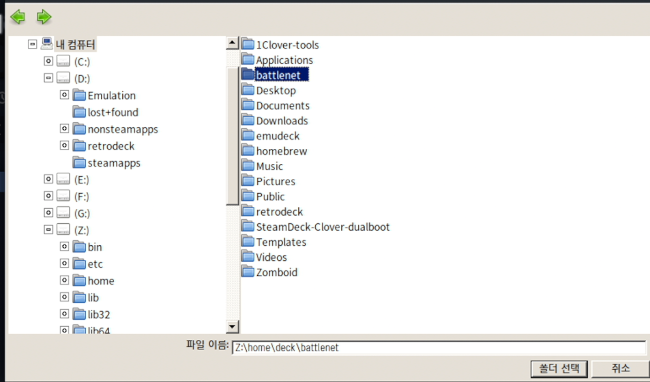Click the SteamDeck-Clover-dualboot folder icon

248,227
